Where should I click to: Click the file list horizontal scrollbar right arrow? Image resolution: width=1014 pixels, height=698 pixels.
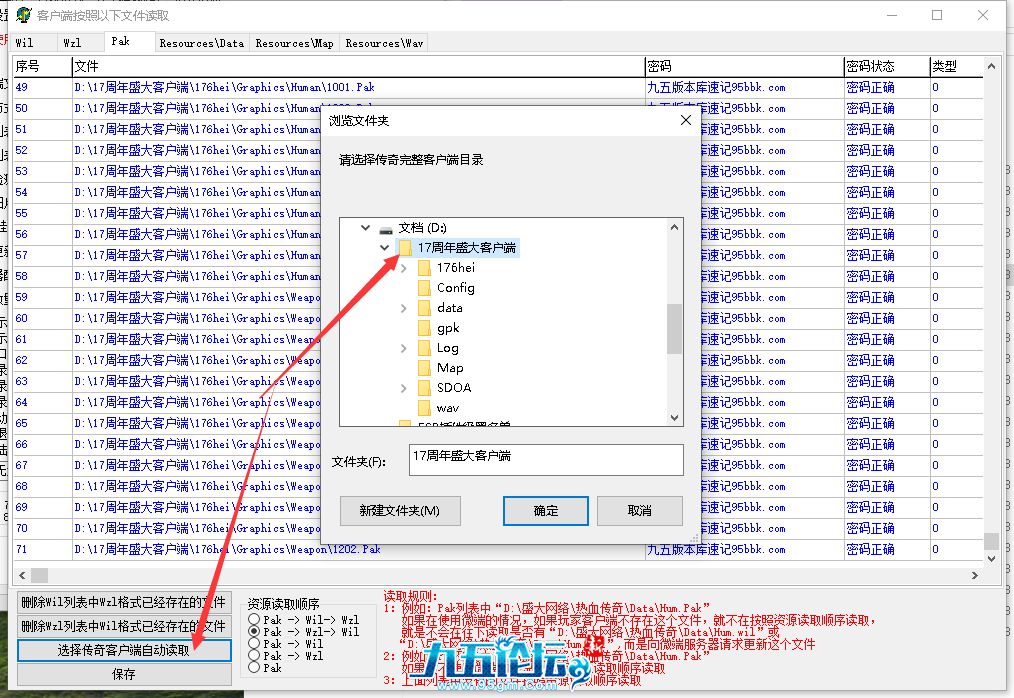pos(975,575)
